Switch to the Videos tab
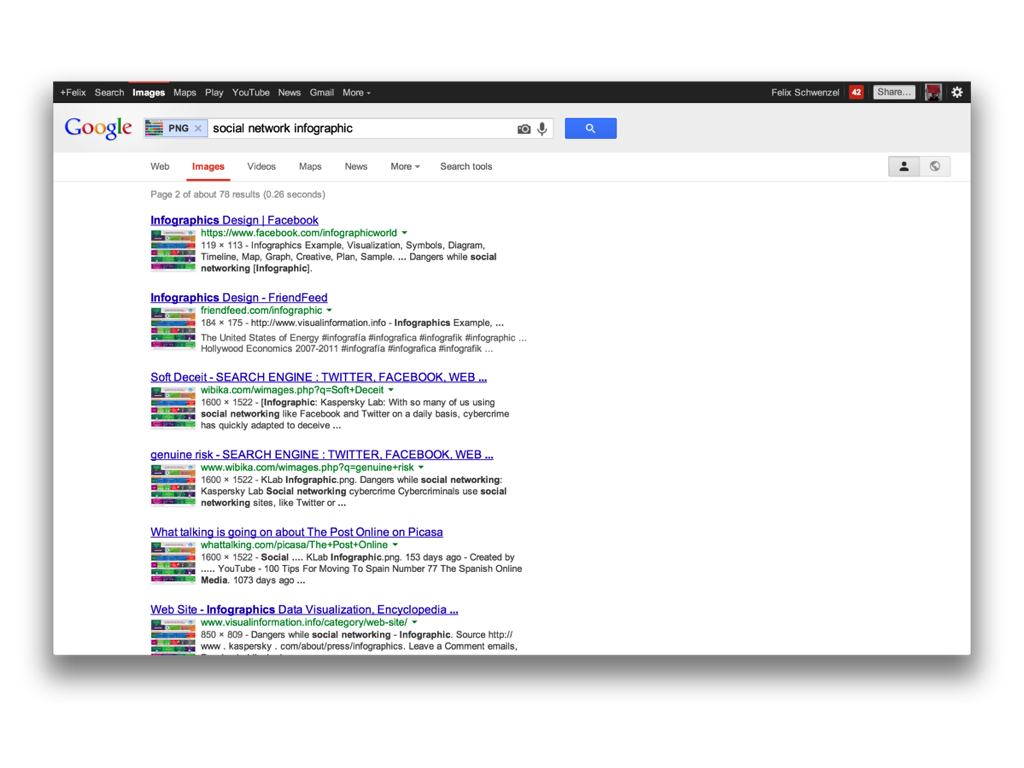 (x=261, y=167)
